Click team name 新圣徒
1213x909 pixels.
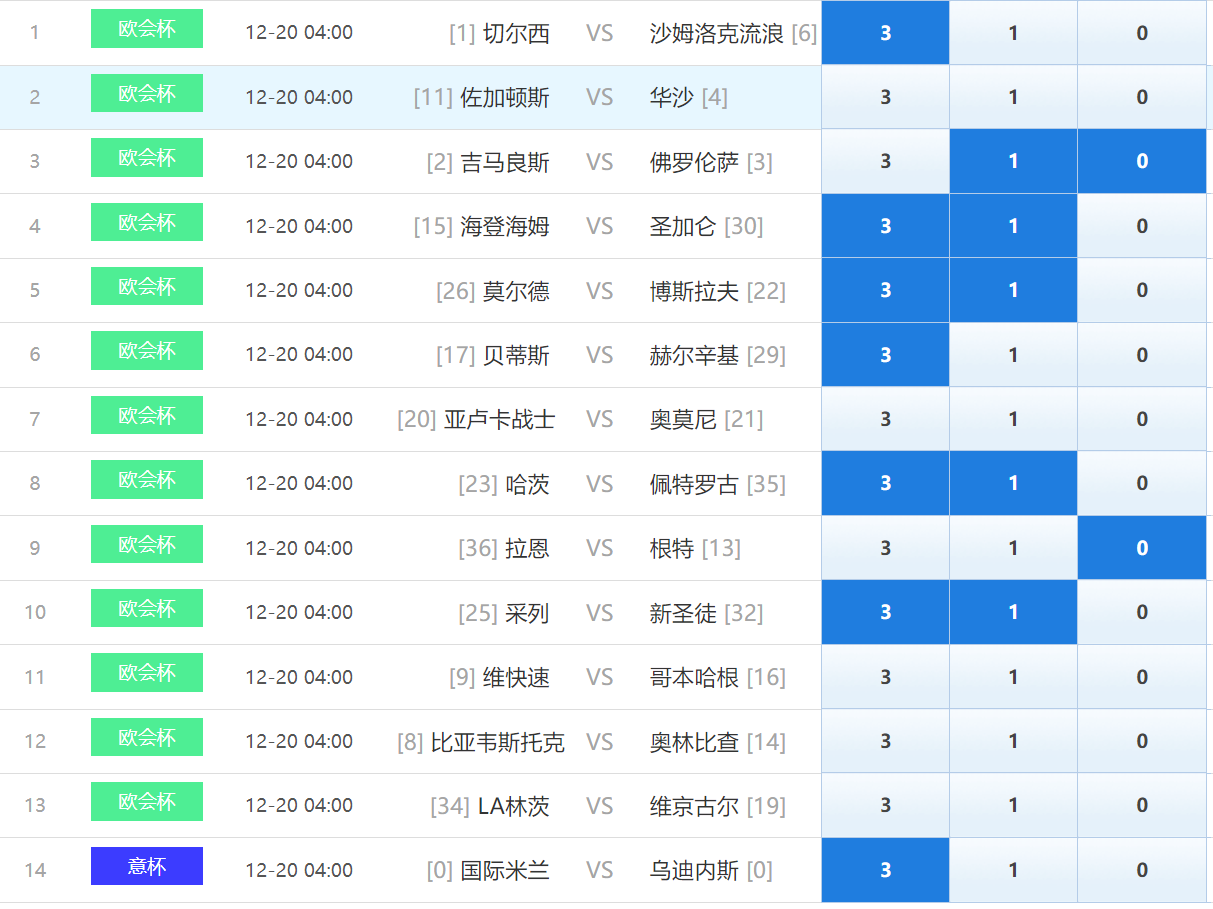point(683,613)
